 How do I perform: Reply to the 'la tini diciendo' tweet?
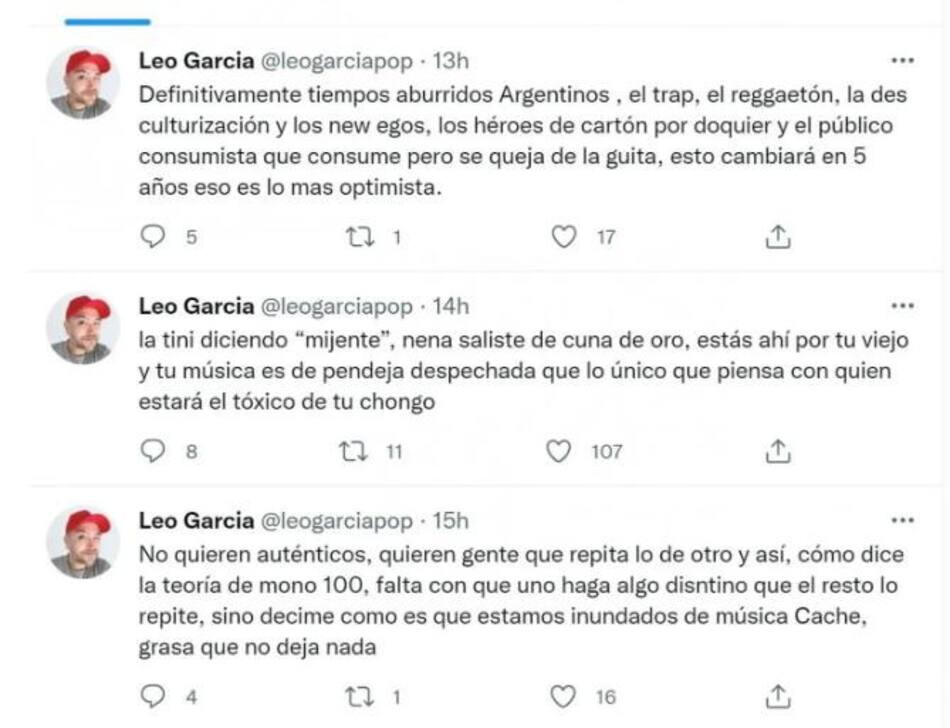(x=153, y=452)
